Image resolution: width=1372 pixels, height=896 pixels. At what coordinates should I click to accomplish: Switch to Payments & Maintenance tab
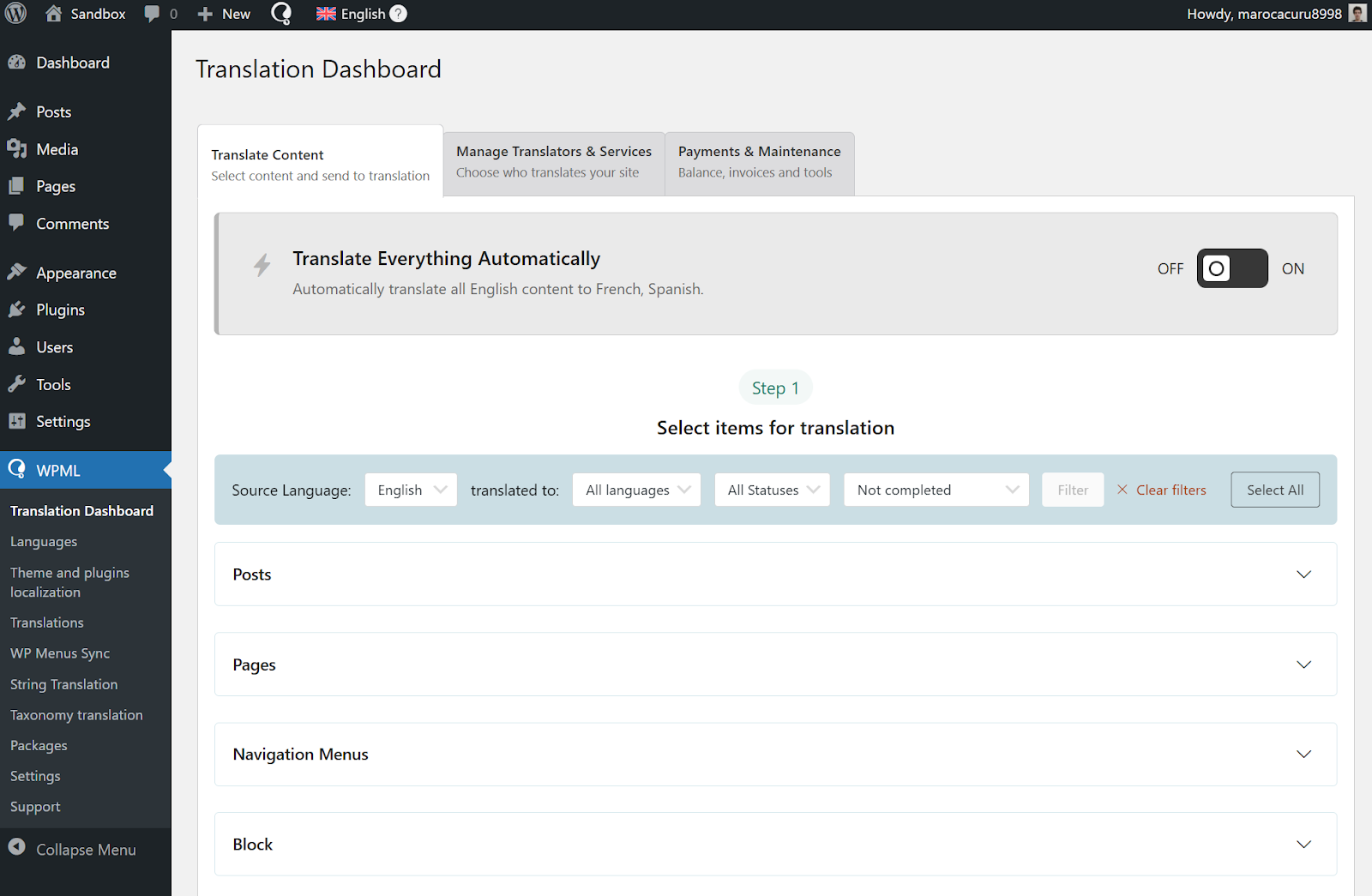point(759,162)
